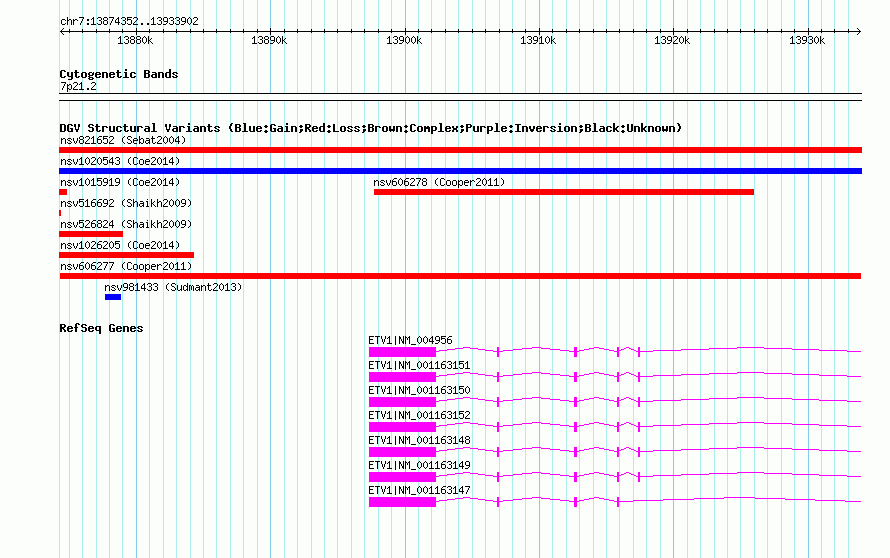Image resolution: width=890 pixels, height=558 pixels.
Task: Click the ETV1|NM_001163147 transcript label
Action: (x=419, y=490)
